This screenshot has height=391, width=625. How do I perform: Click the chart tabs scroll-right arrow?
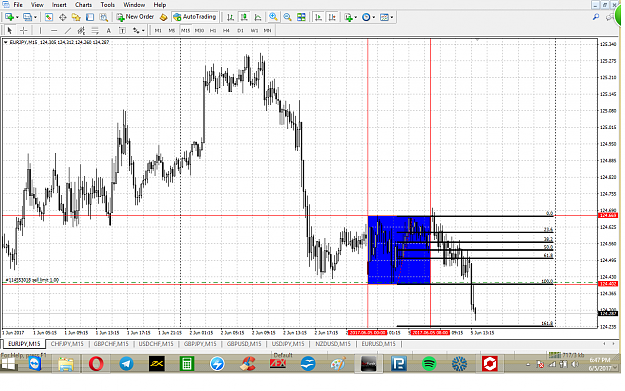[x=614, y=344]
